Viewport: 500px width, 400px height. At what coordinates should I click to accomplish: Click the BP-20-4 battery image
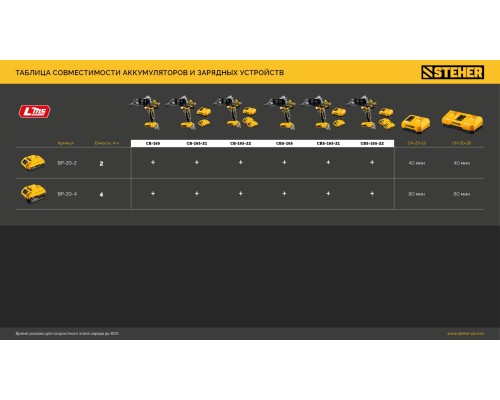[33, 194]
